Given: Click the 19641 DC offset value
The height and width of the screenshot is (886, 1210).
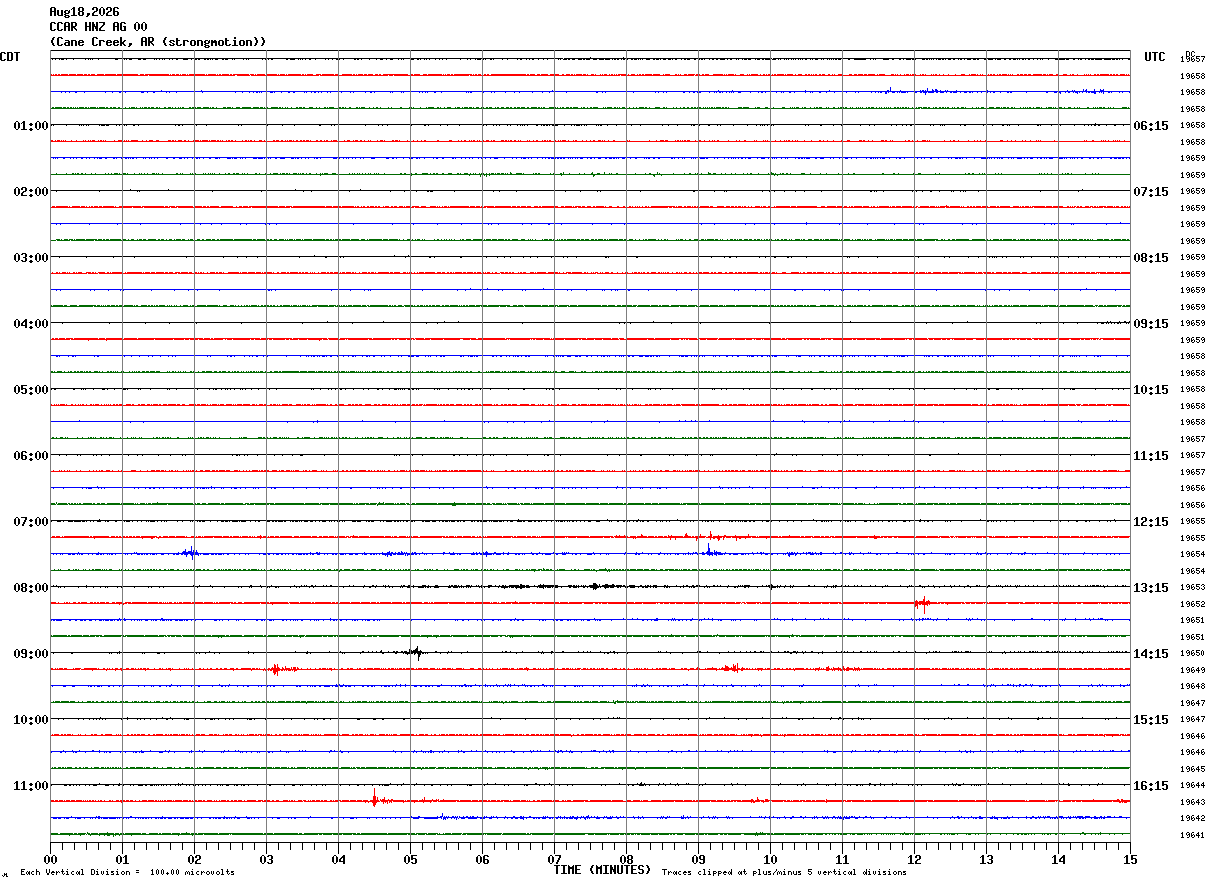Looking at the screenshot, I should tap(1192, 835).
